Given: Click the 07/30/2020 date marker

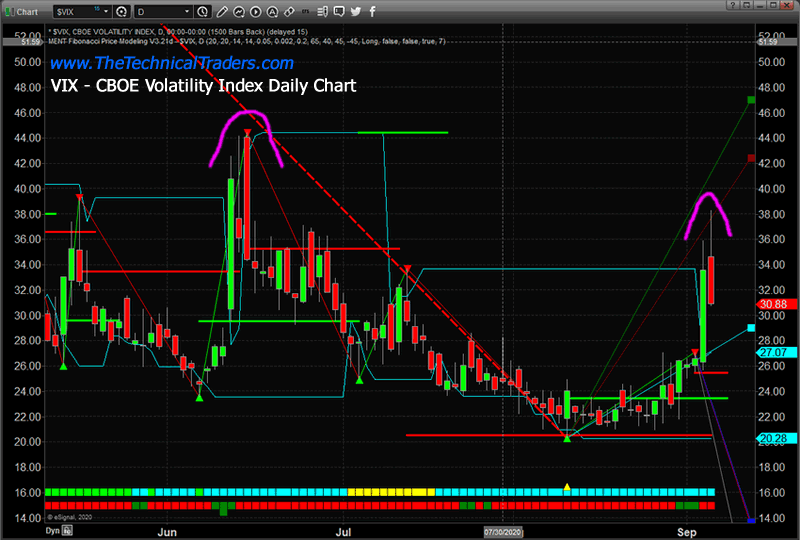Looking at the screenshot, I should pyautogui.click(x=503, y=533).
